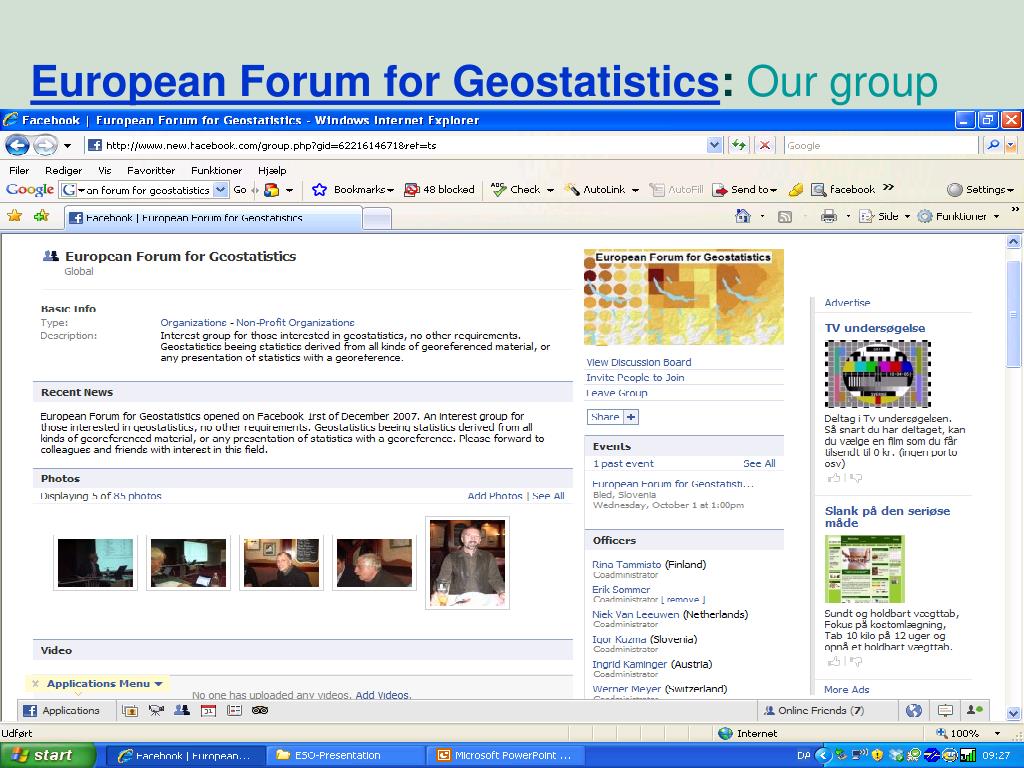Open the Hjælp menu

pos(272,170)
